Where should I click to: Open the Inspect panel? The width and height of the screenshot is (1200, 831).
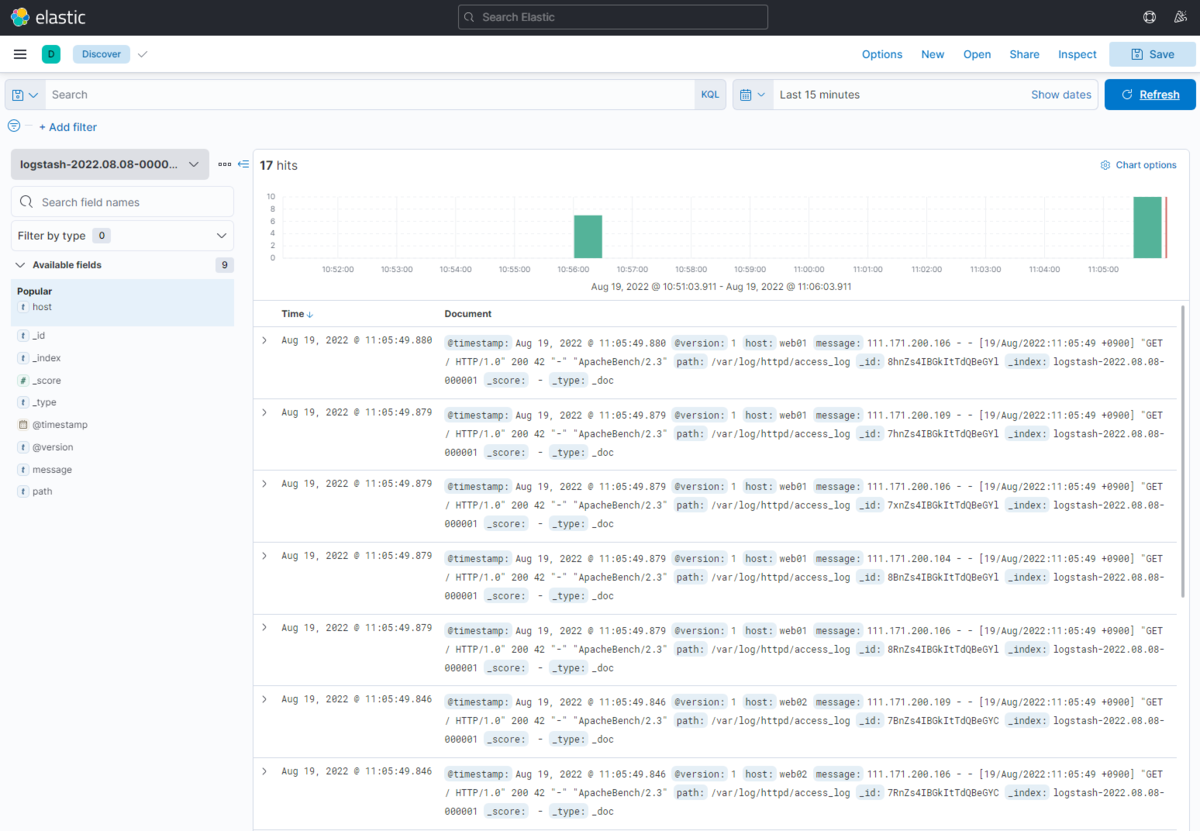point(1077,54)
